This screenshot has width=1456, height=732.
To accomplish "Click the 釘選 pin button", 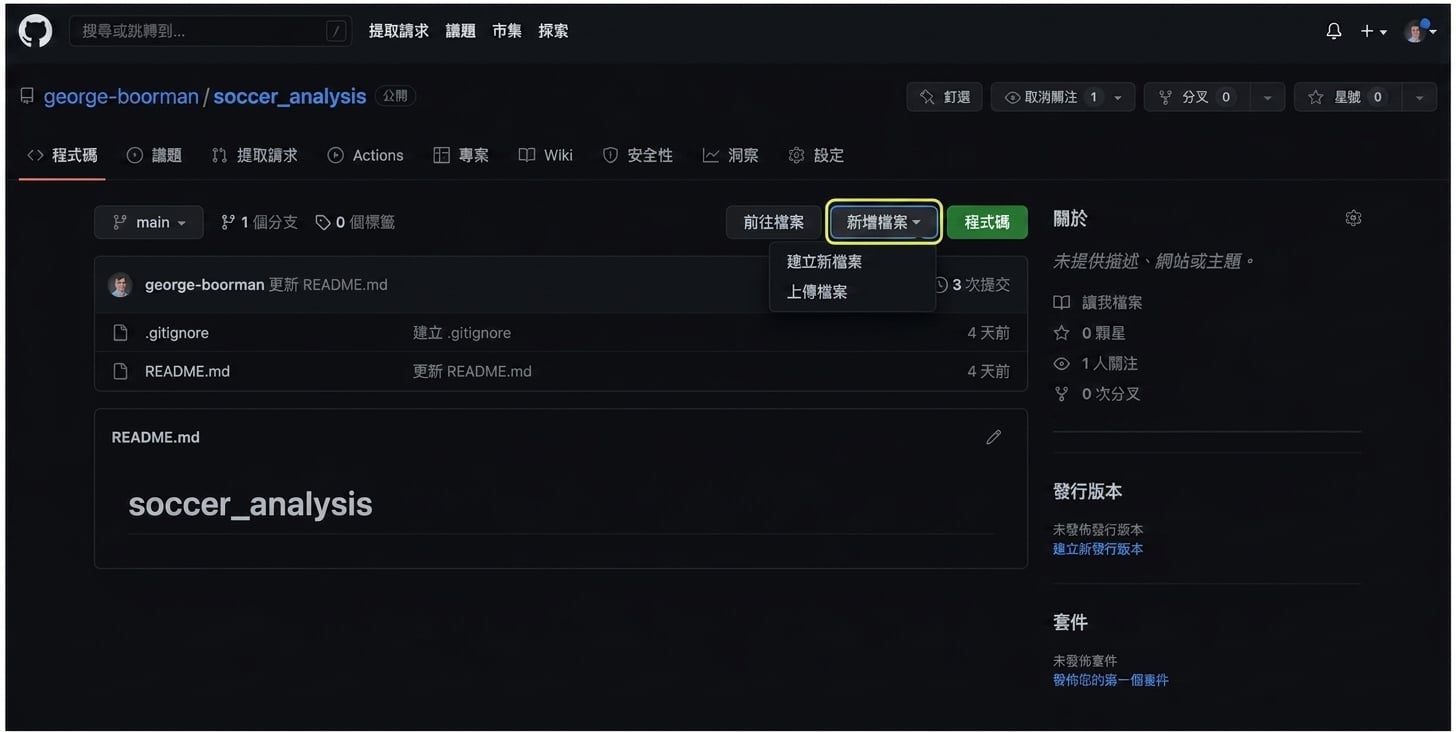I will tap(944, 97).
